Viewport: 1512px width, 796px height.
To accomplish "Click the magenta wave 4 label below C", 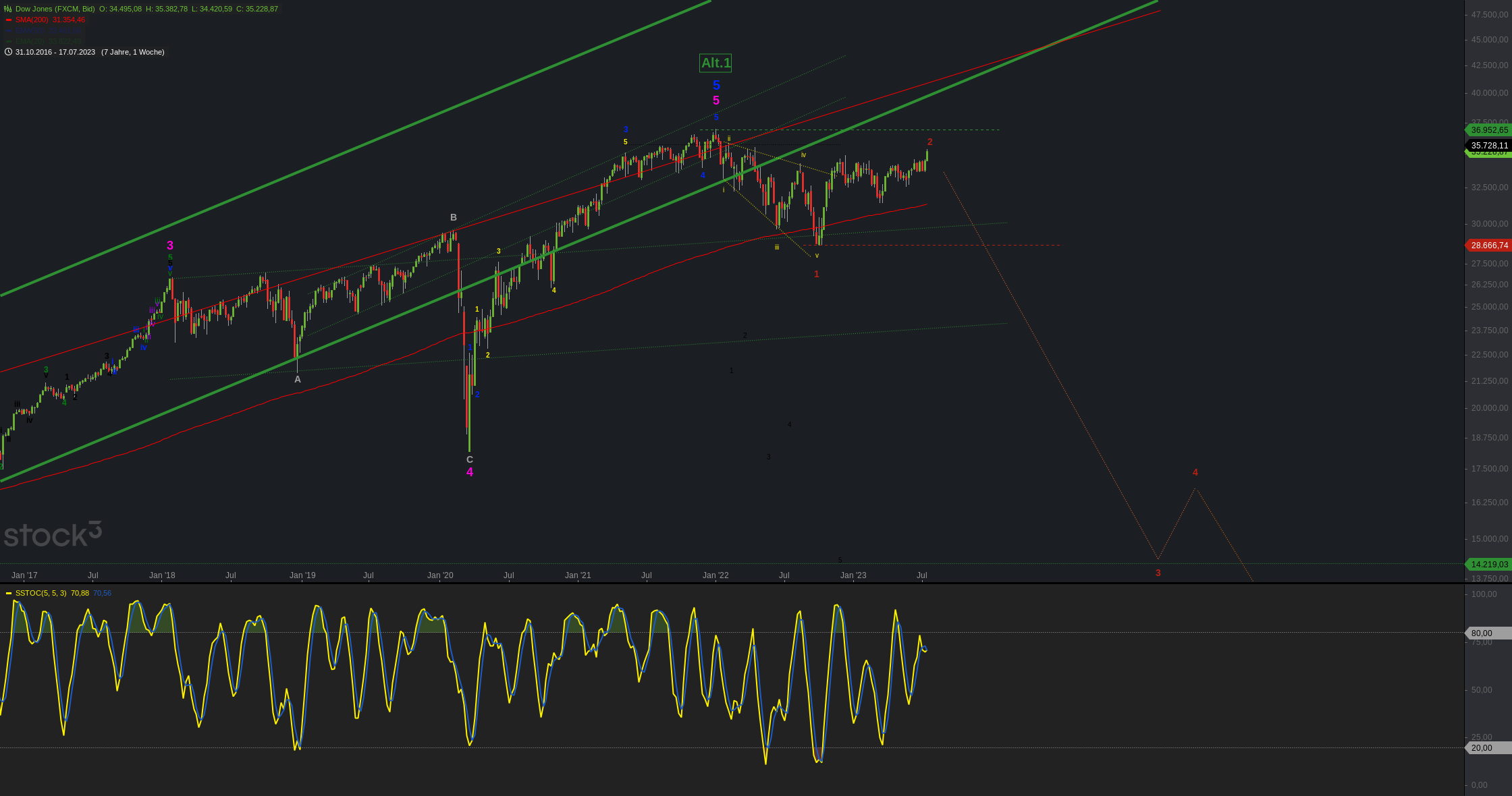I will [x=470, y=472].
